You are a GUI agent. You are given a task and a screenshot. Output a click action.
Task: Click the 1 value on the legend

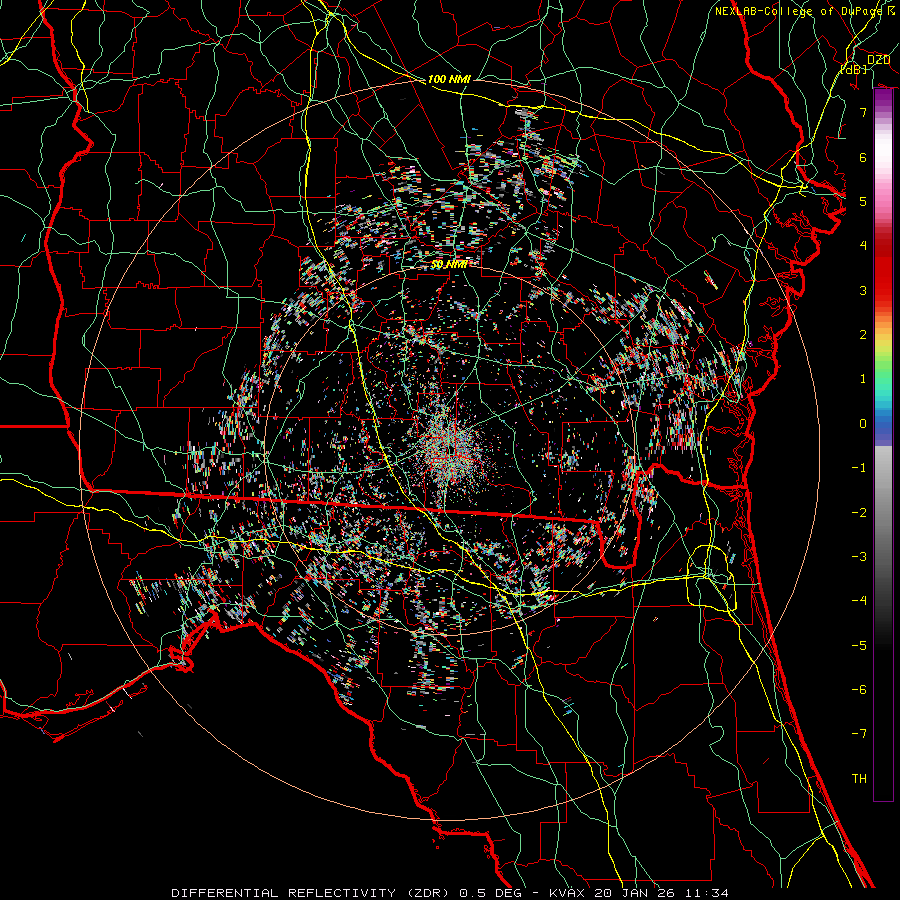click(863, 379)
